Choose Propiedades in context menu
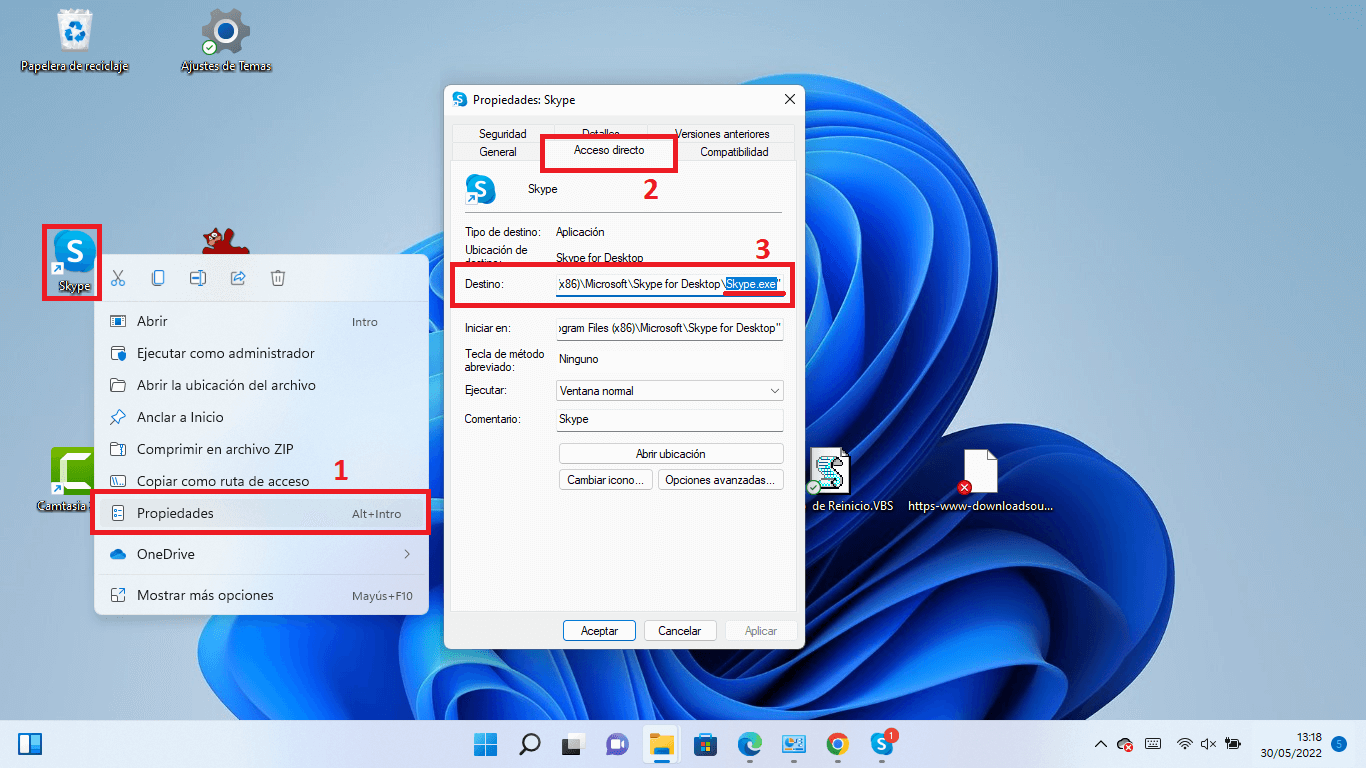Image resolution: width=1366 pixels, height=768 pixels. click(x=261, y=514)
